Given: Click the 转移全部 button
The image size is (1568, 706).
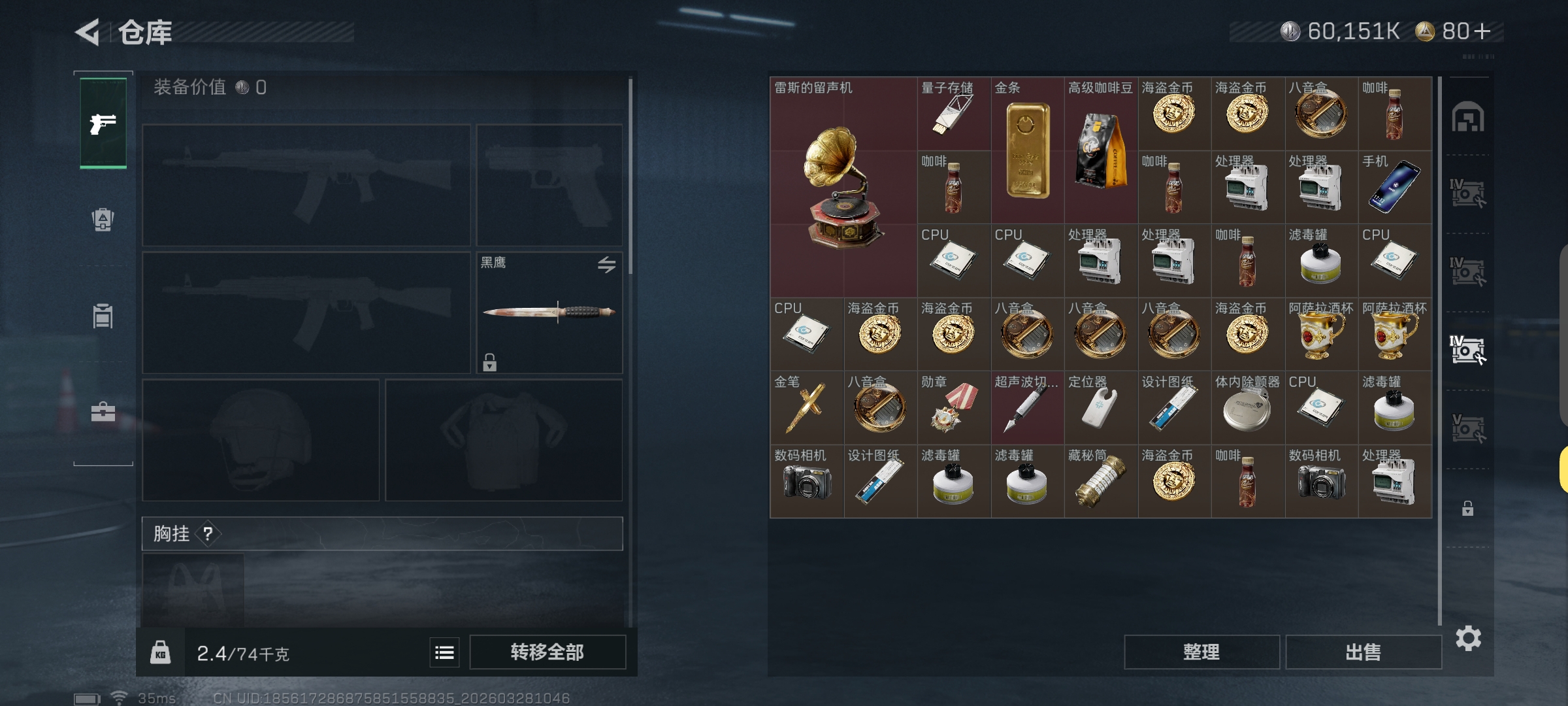Looking at the screenshot, I should [x=547, y=652].
